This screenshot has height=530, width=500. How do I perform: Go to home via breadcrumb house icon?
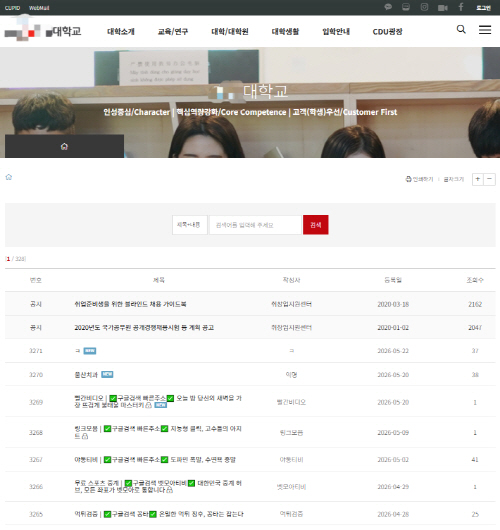(9, 177)
